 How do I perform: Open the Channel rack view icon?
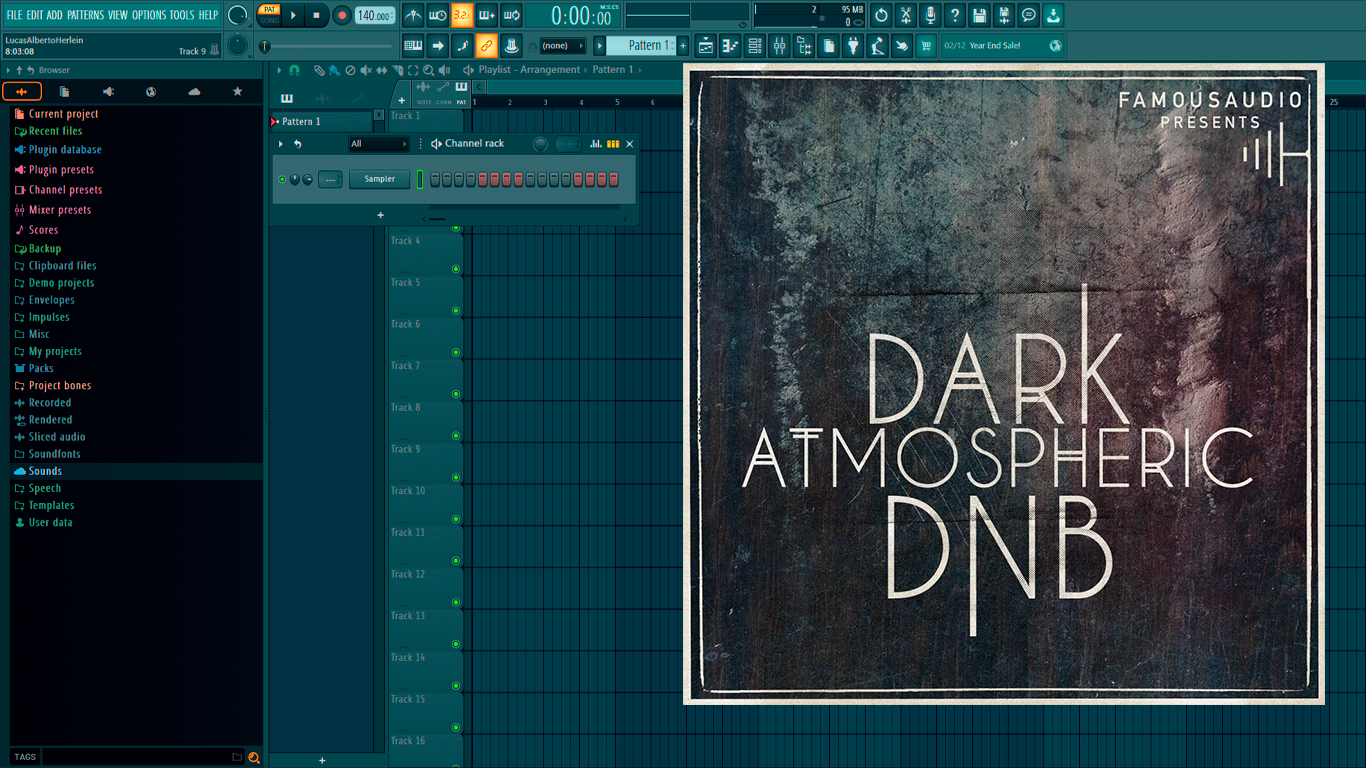[755, 45]
